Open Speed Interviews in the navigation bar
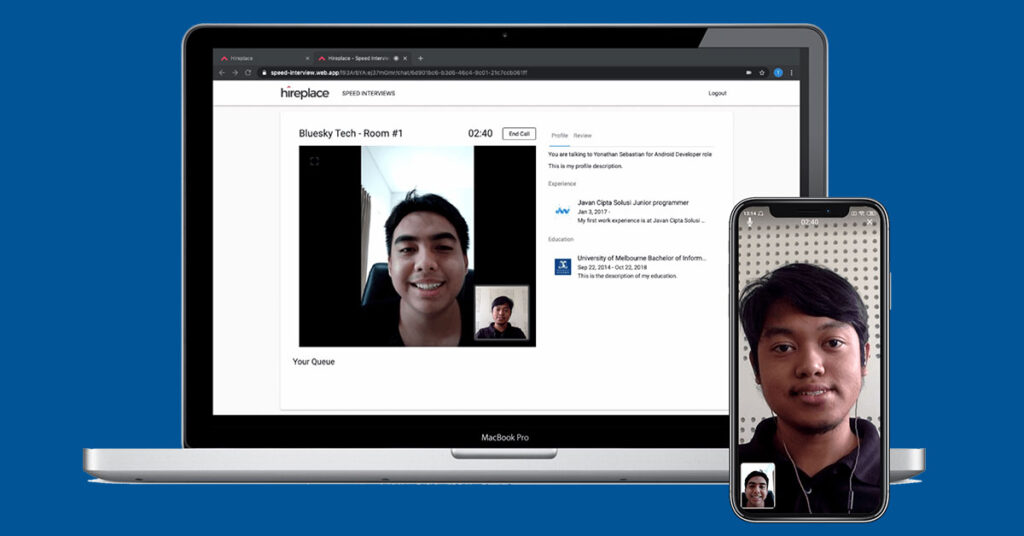The width and height of the screenshot is (1024, 536). click(x=368, y=93)
